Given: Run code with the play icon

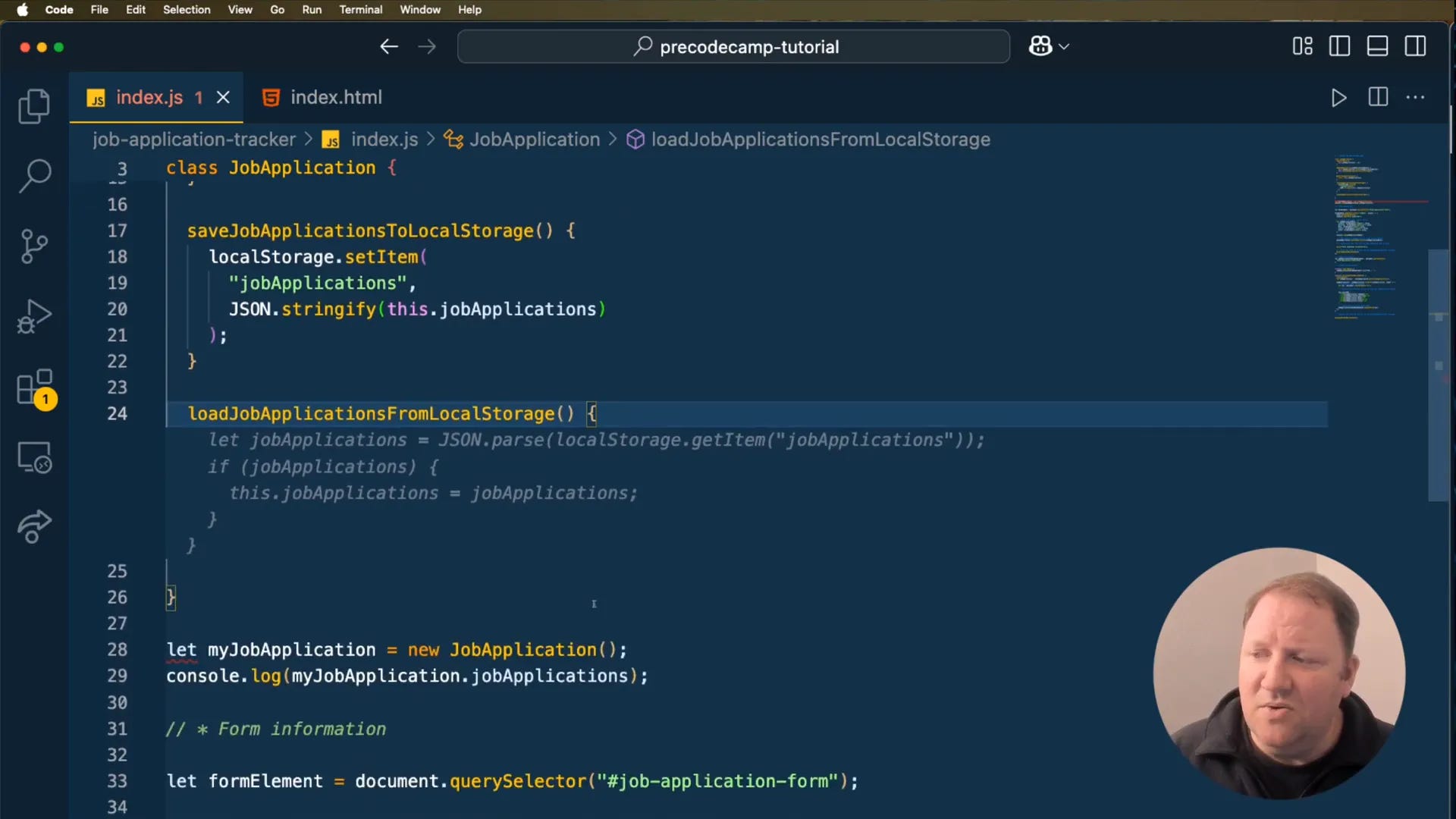Looking at the screenshot, I should point(1338,98).
